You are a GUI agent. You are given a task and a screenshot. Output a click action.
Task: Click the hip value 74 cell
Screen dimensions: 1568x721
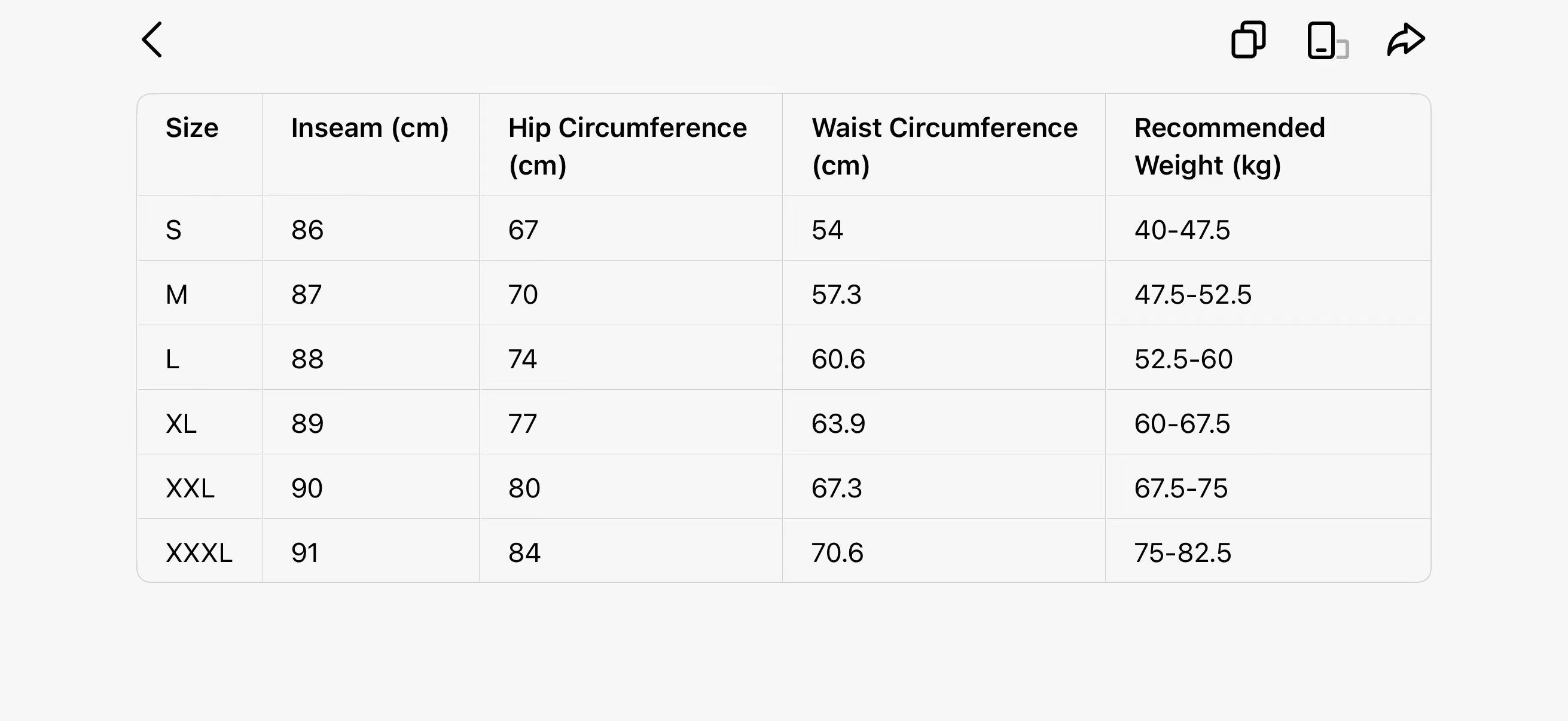(522, 359)
